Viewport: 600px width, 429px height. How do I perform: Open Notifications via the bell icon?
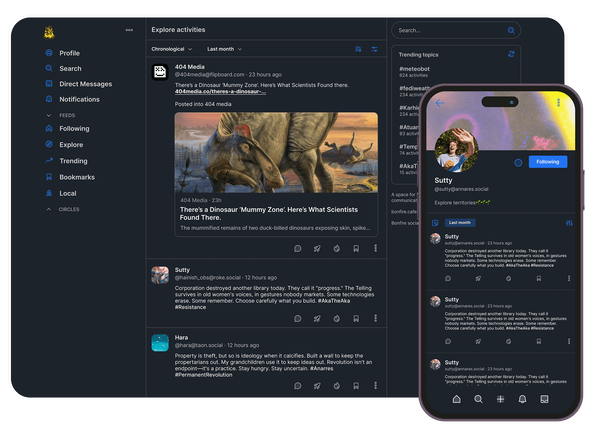tap(50, 99)
